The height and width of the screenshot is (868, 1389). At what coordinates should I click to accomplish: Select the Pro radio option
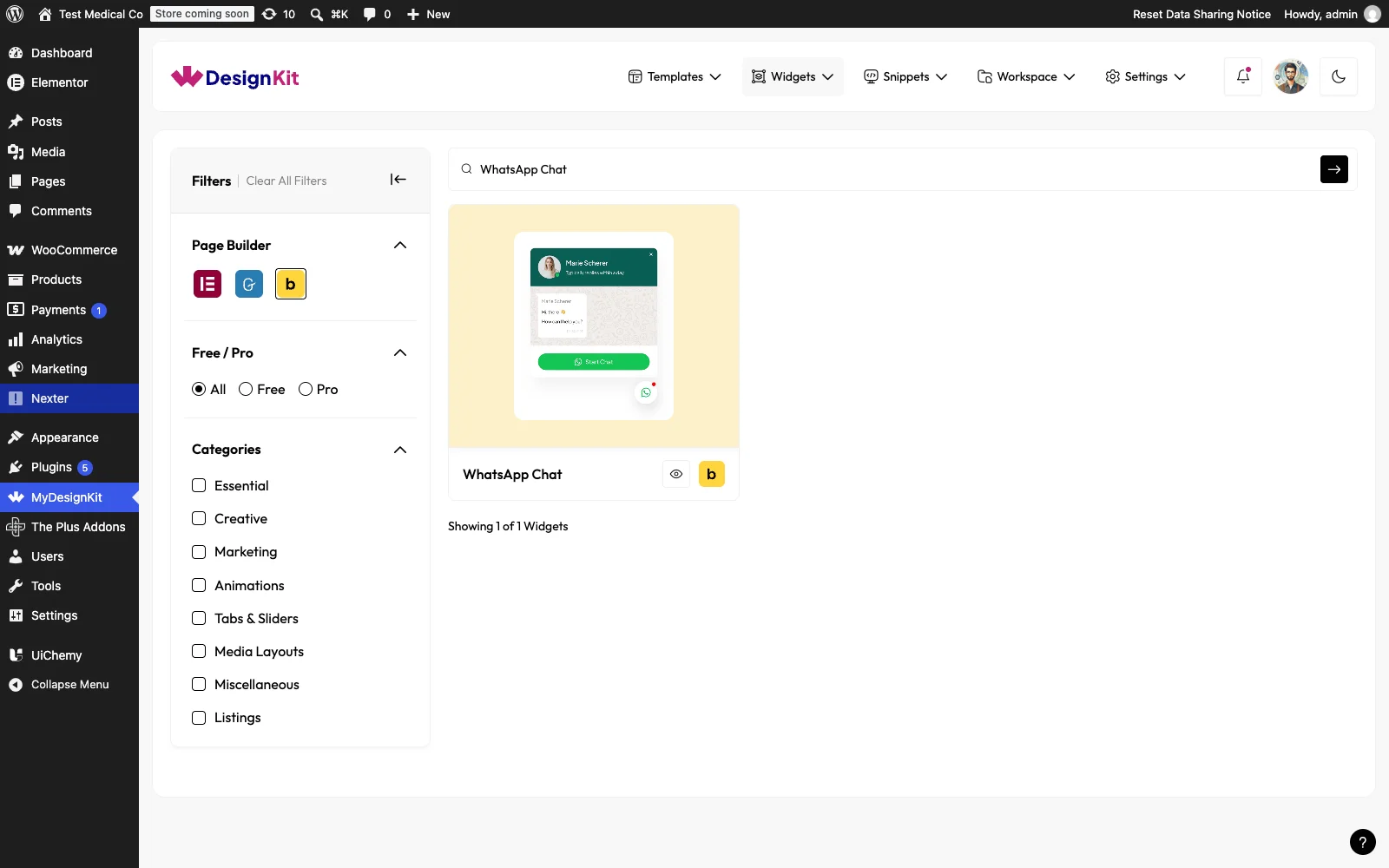tap(306, 389)
